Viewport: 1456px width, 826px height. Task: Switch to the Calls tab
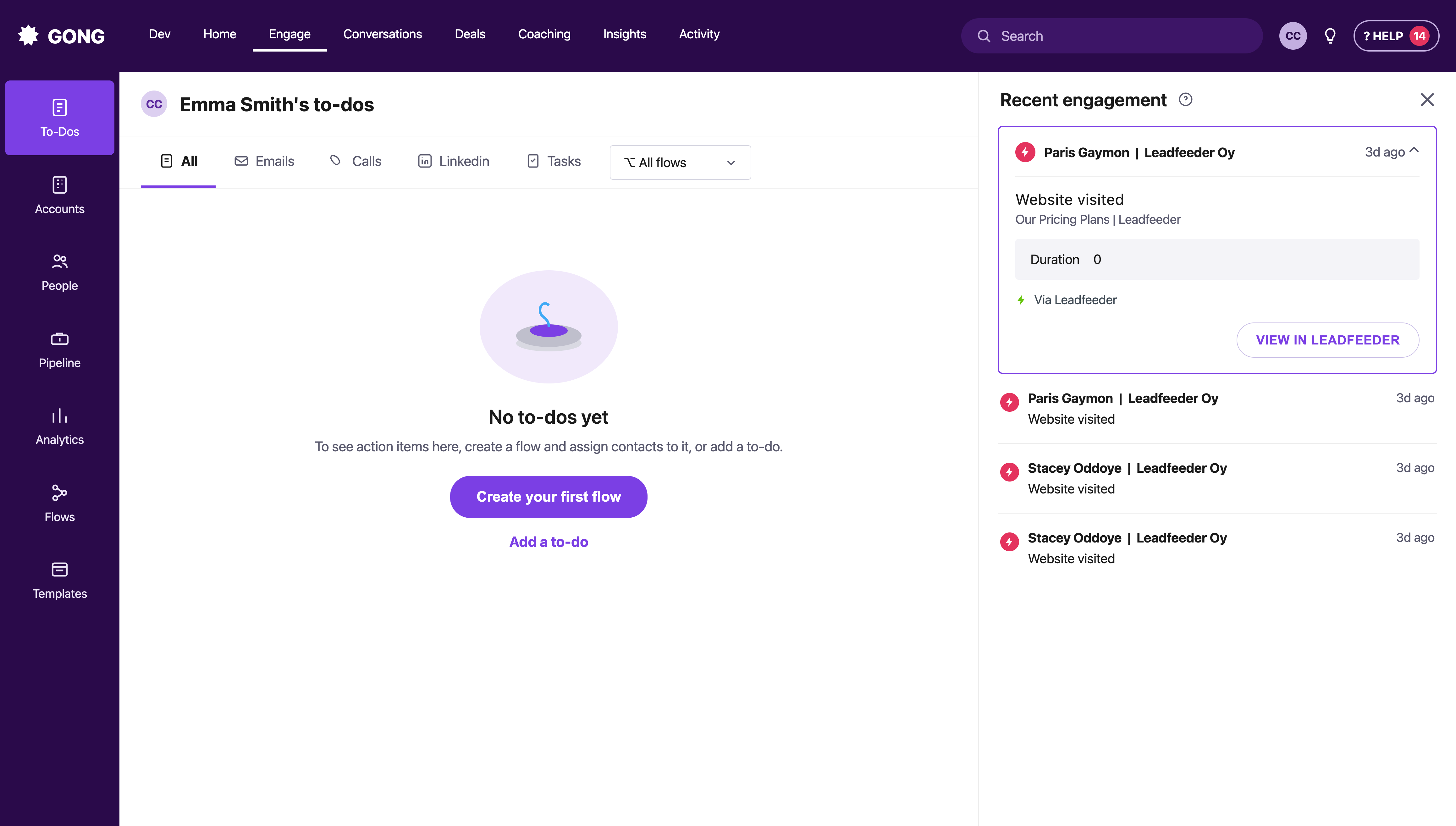coord(356,162)
